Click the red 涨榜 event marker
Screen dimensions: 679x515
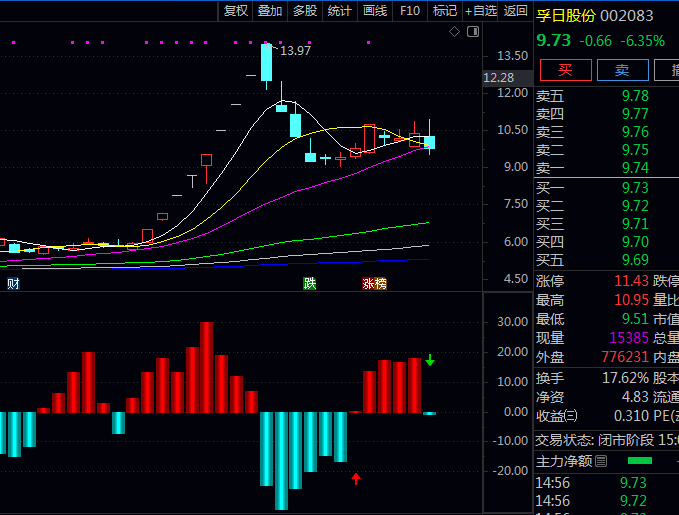tap(374, 284)
